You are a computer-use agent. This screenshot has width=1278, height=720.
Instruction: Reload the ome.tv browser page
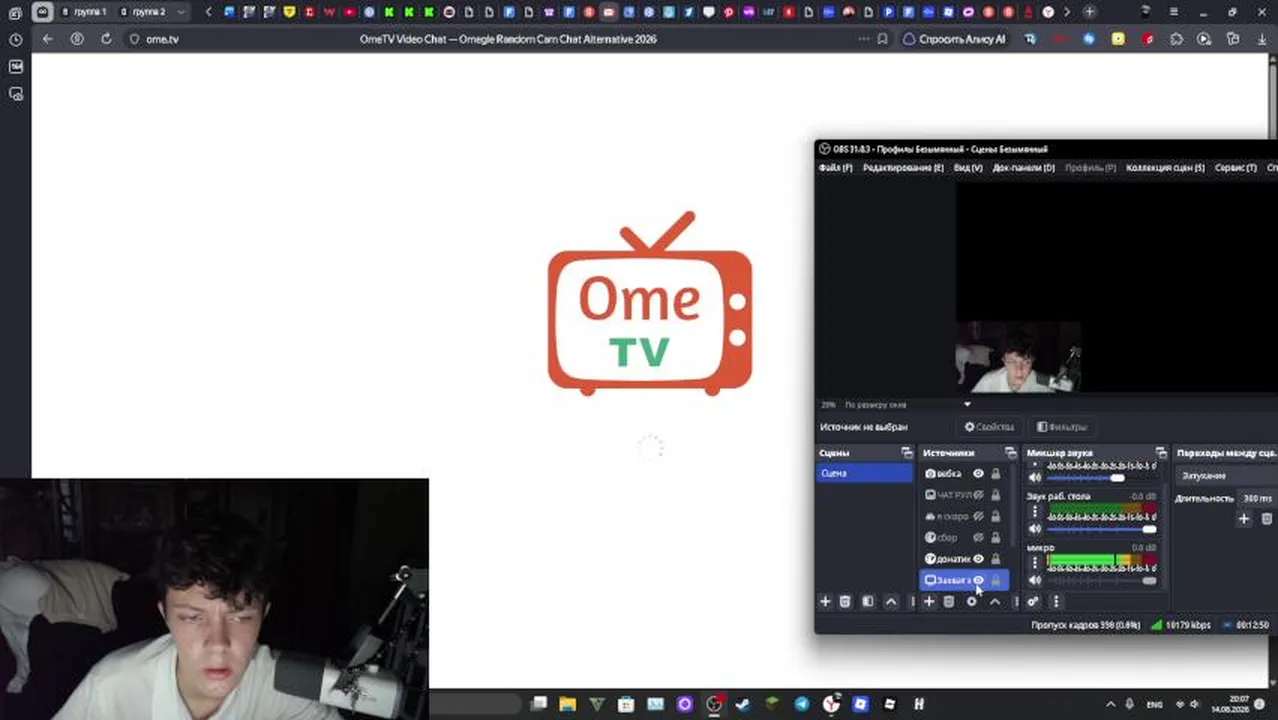[x=106, y=39]
